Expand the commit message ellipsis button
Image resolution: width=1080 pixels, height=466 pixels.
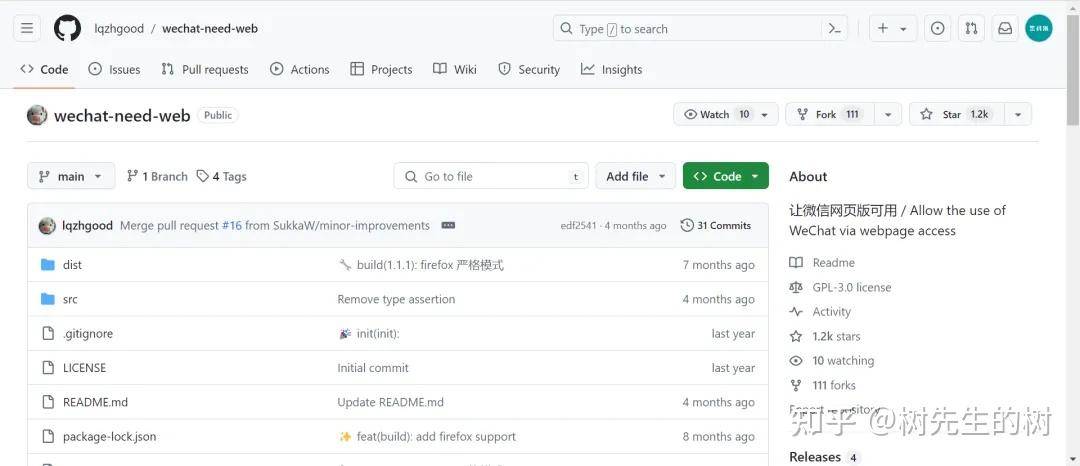[448, 225]
